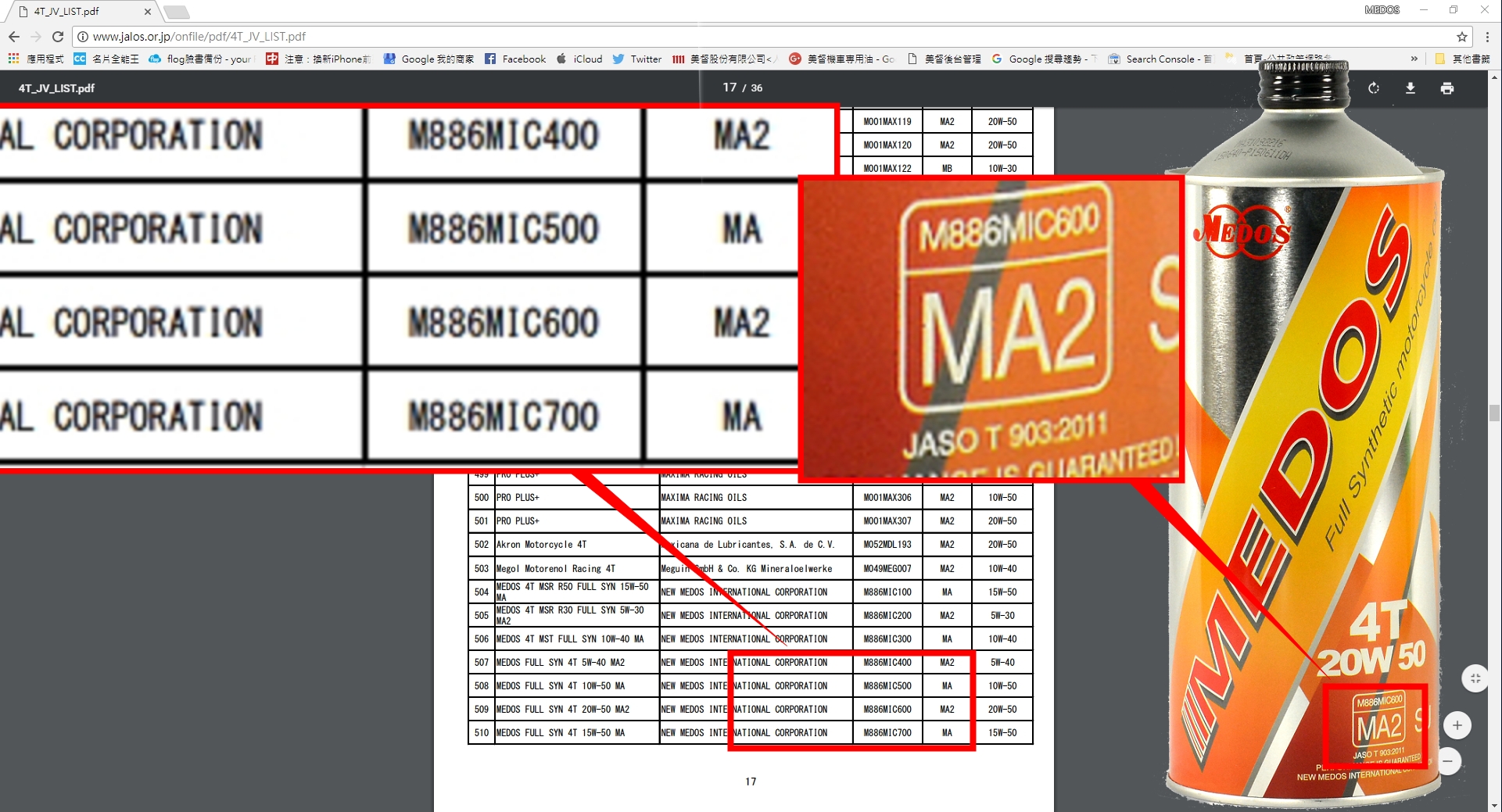Image resolution: width=1502 pixels, height=812 pixels.
Task: Click the Megol Motorenol Racing 4T product name
Action: (556, 569)
